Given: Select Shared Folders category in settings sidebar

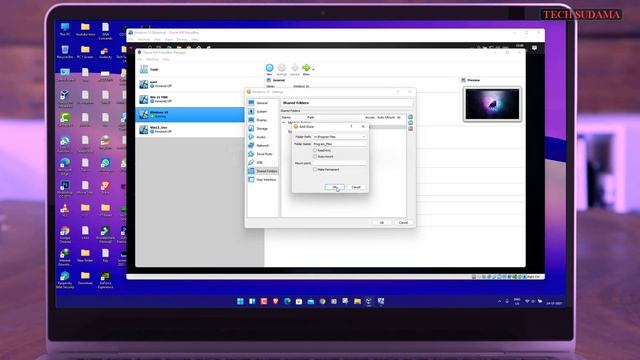Looking at the screenshot, I should tap(262, 171).
